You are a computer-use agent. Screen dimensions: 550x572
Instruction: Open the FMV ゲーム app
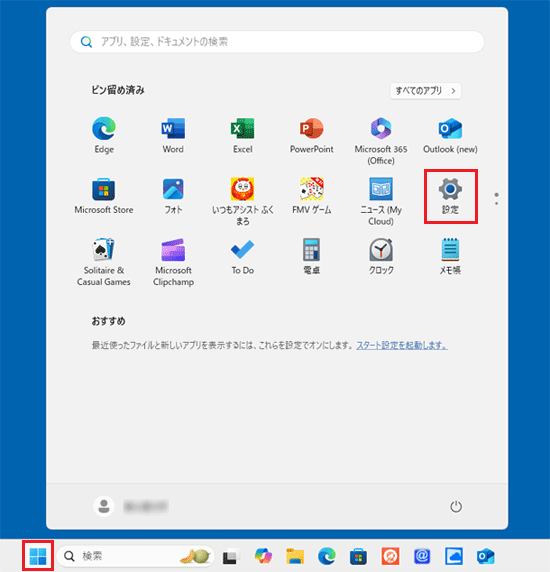(x=312, y=196)
